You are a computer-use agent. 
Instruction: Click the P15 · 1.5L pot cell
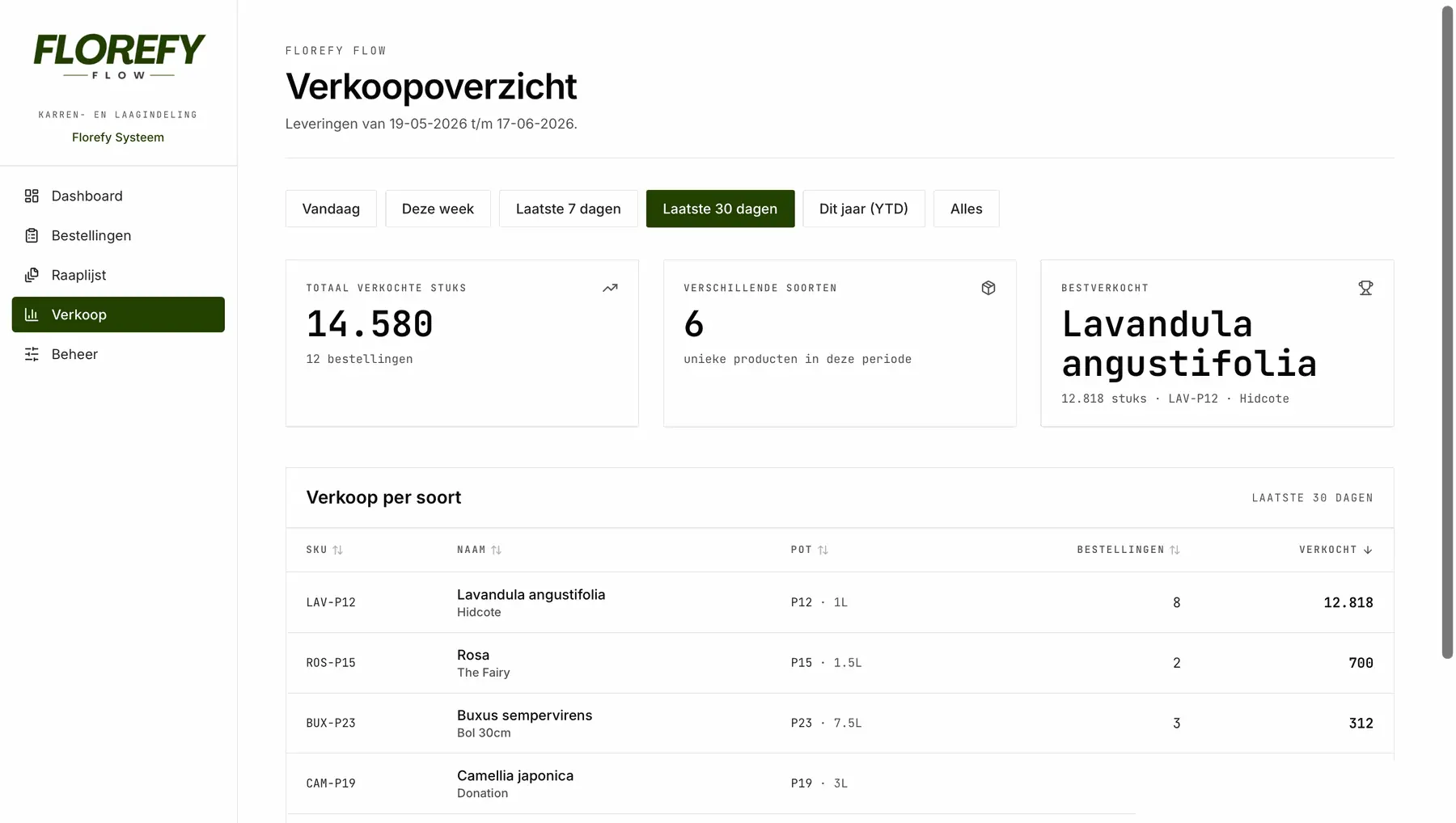tap(826, 663)
